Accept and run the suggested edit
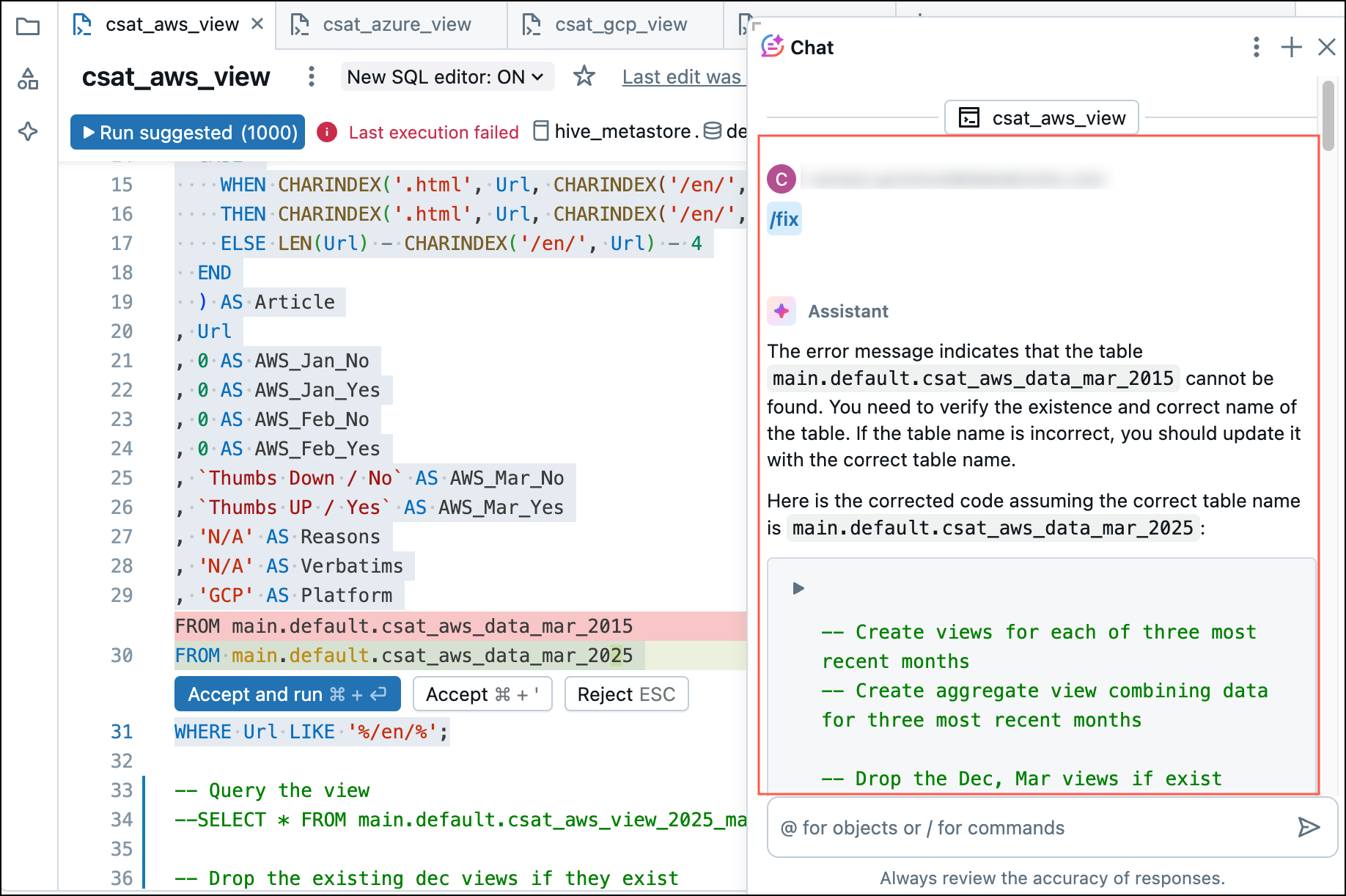Viewport: 1346px width, 896px height. 287,694
